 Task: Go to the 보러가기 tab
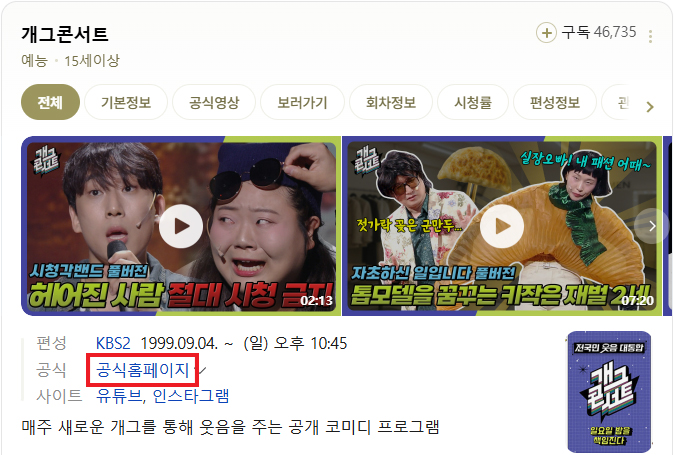[302, 102]
